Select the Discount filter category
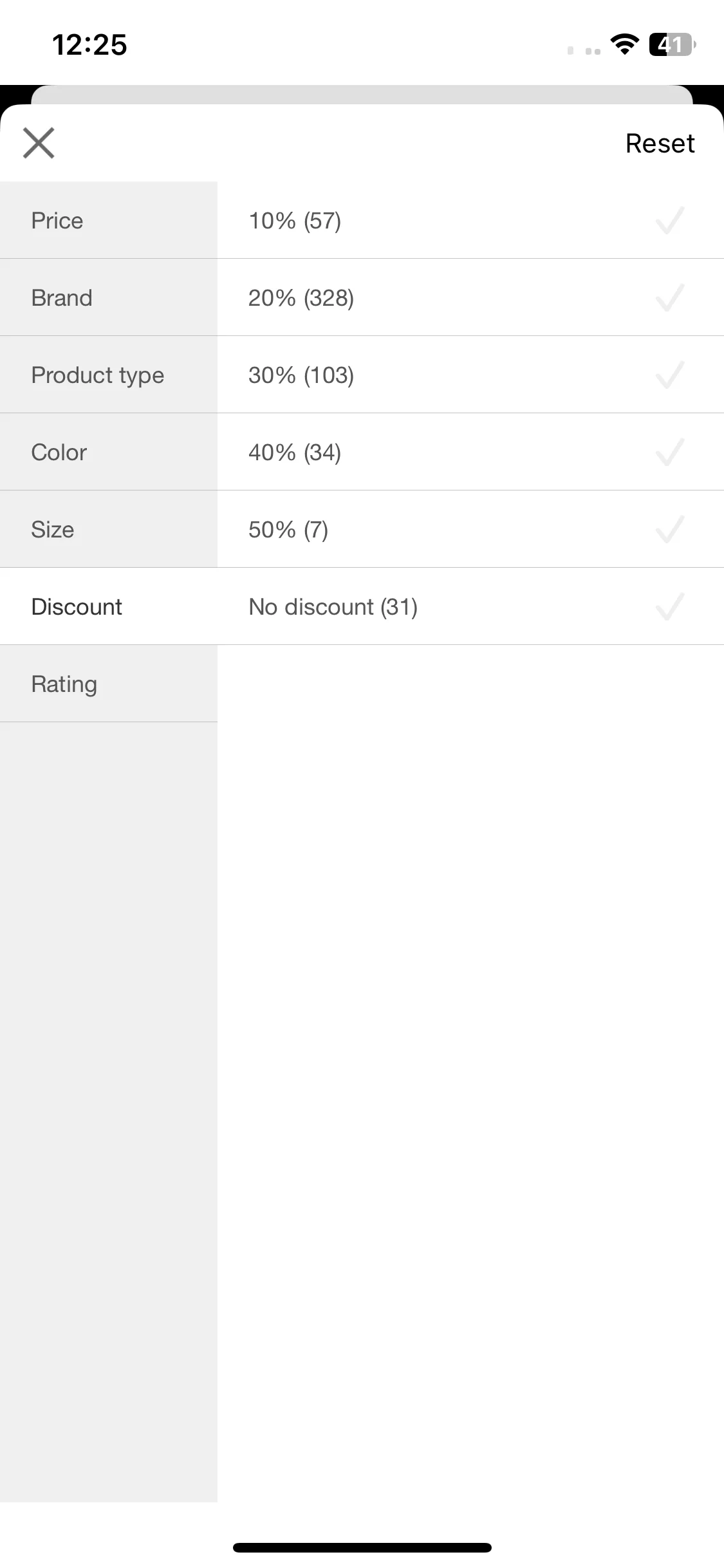The height and width of the screenshot is (1568, 724). pyautogui.click(x=109, y=606)
